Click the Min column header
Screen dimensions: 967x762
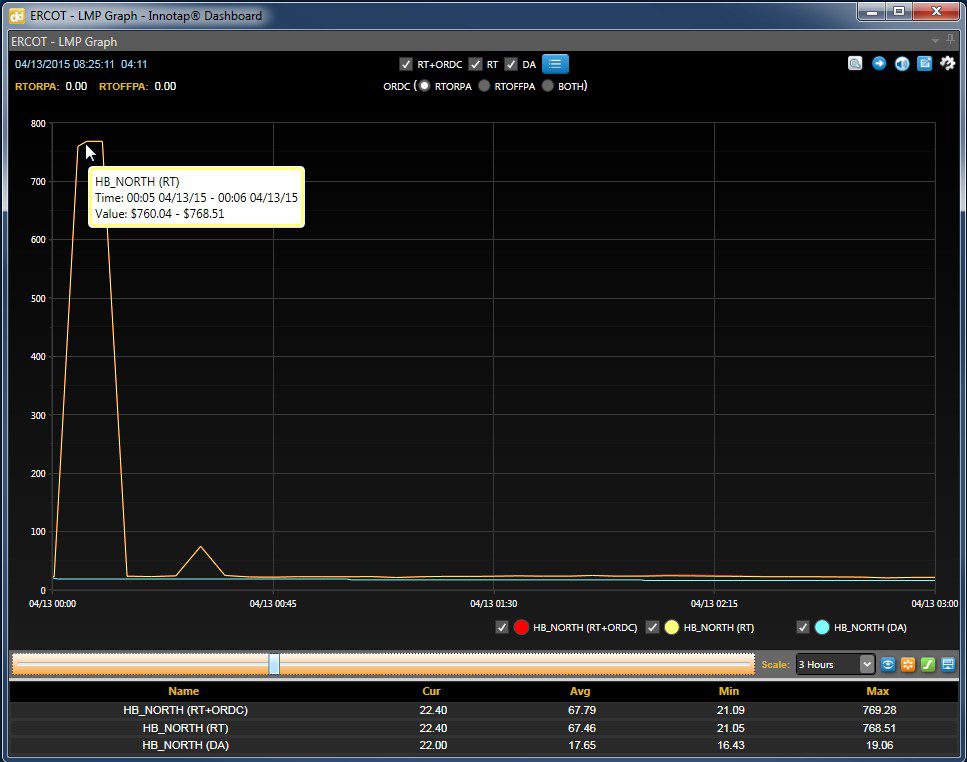[729, 691]
